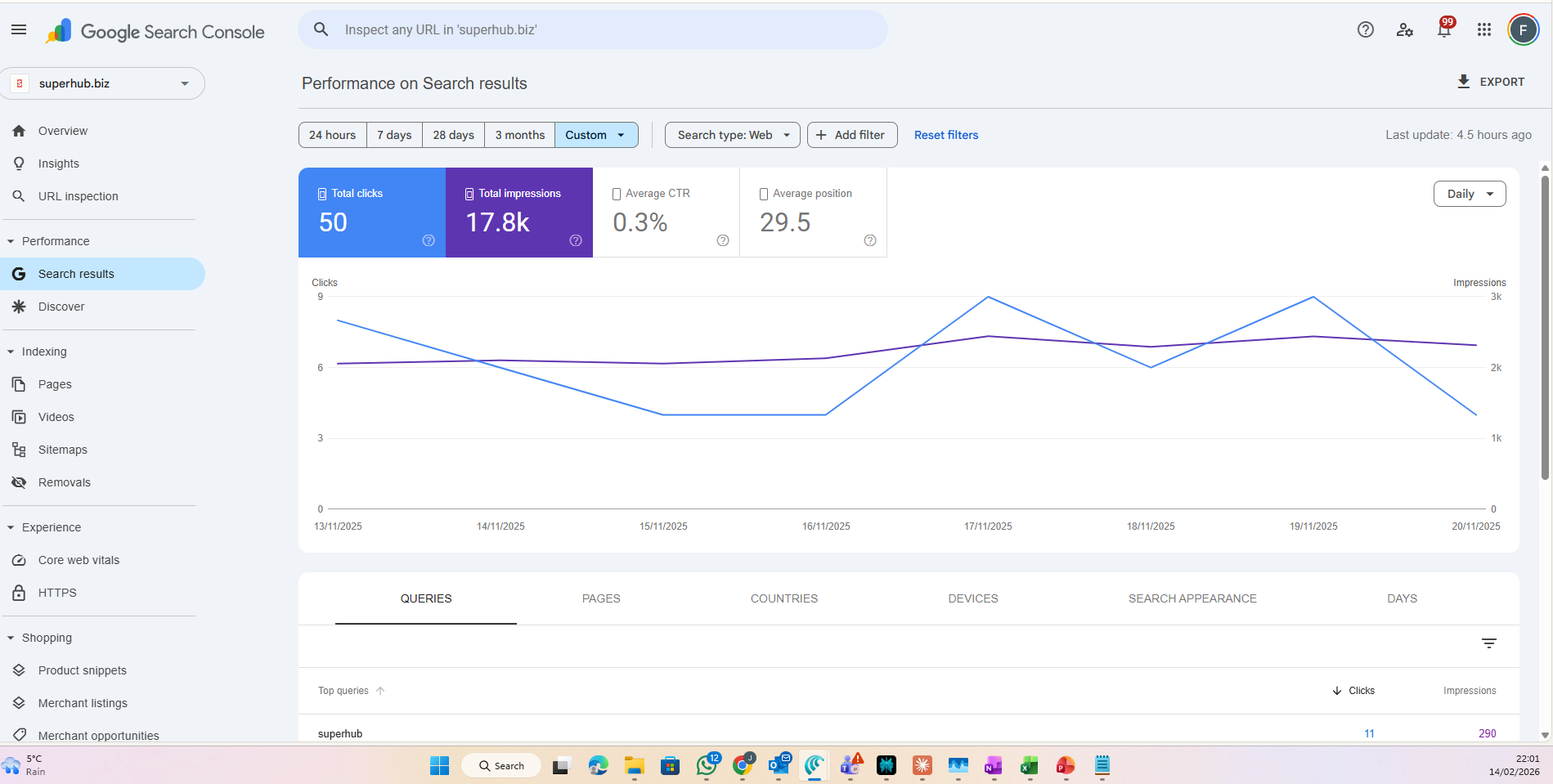Open the notifications bell

[1443, 30]
